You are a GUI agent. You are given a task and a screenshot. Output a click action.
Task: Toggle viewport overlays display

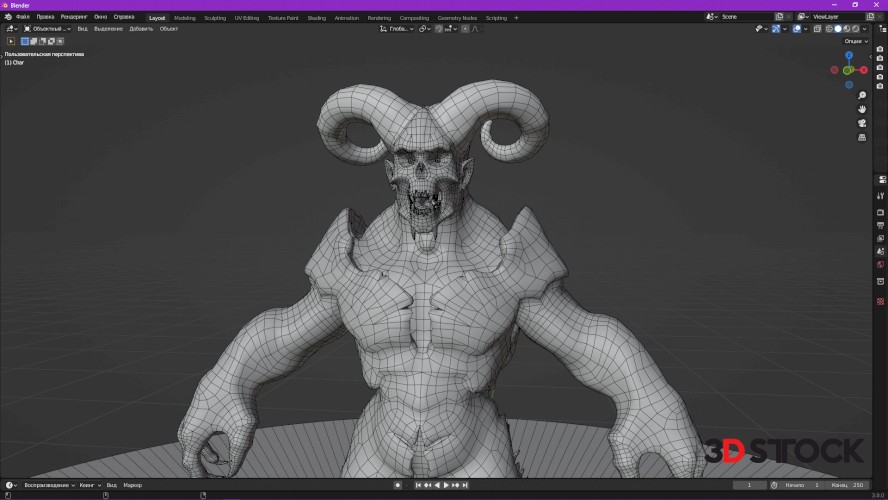(797, 29)
